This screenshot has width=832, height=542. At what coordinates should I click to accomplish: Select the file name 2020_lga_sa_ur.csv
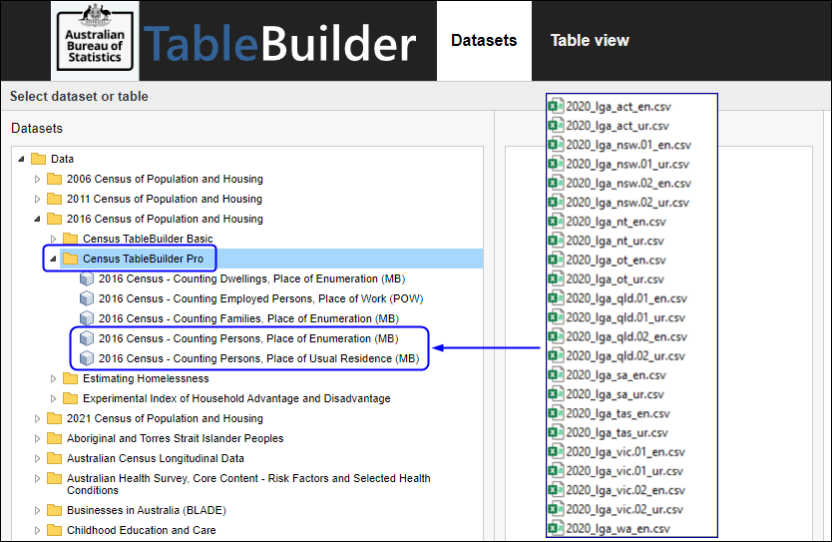[x=614, y=394]
